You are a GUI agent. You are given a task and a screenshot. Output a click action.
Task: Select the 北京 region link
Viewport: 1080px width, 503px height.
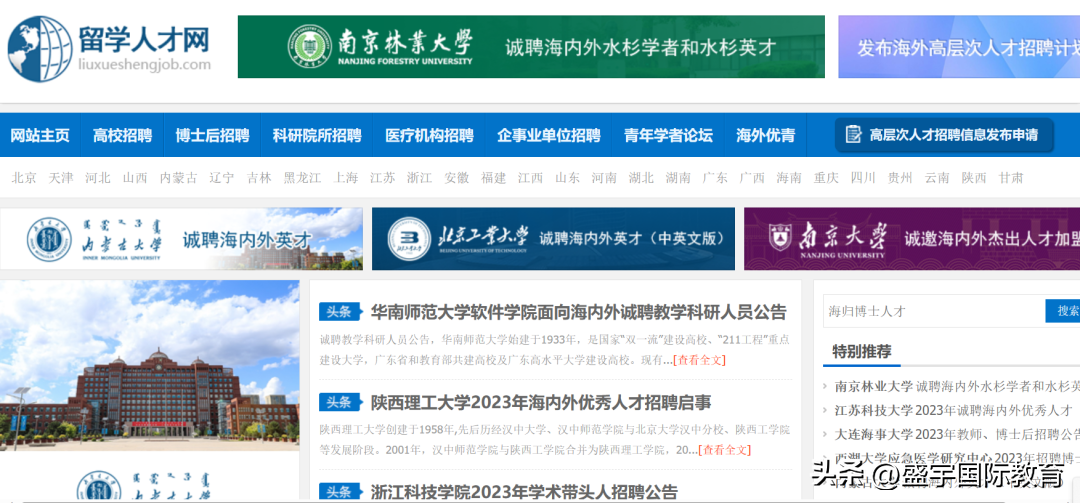(x=23, y=178)
